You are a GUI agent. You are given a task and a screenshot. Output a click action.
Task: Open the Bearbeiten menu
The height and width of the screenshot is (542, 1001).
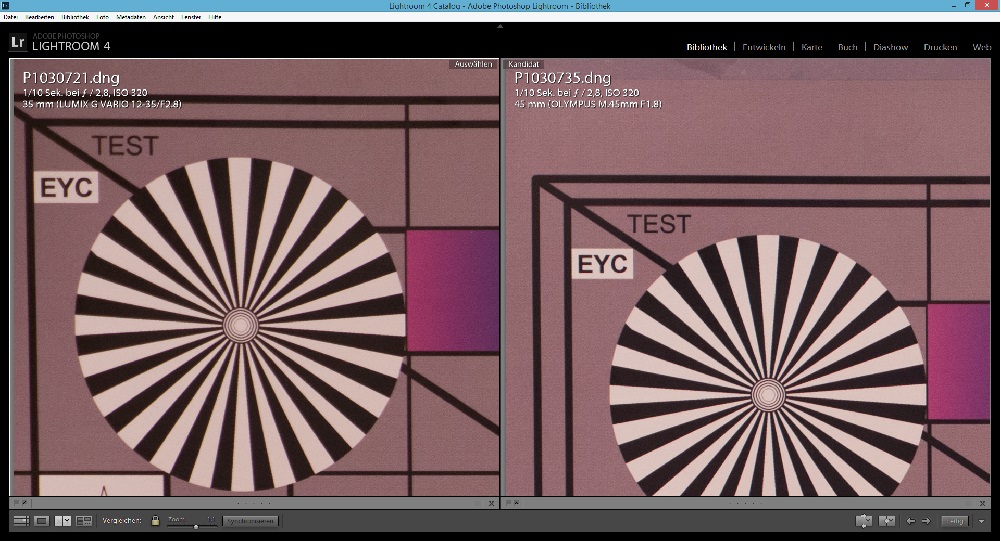pos(40,17)
